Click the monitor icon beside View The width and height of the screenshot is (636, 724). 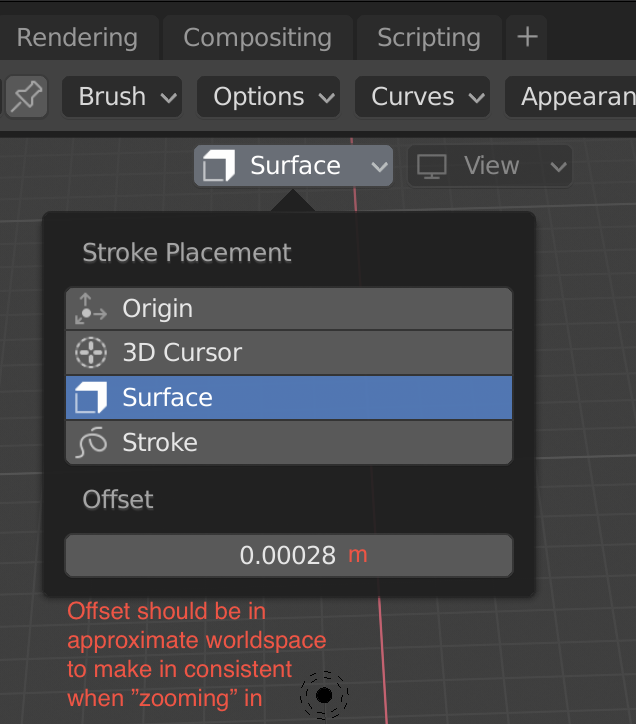tap(431, 166)
